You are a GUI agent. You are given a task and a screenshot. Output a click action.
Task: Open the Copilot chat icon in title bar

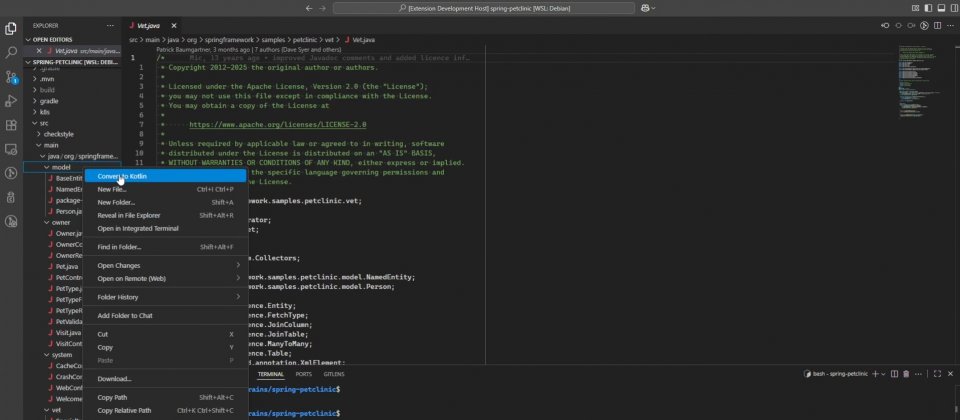click(646, 8)
